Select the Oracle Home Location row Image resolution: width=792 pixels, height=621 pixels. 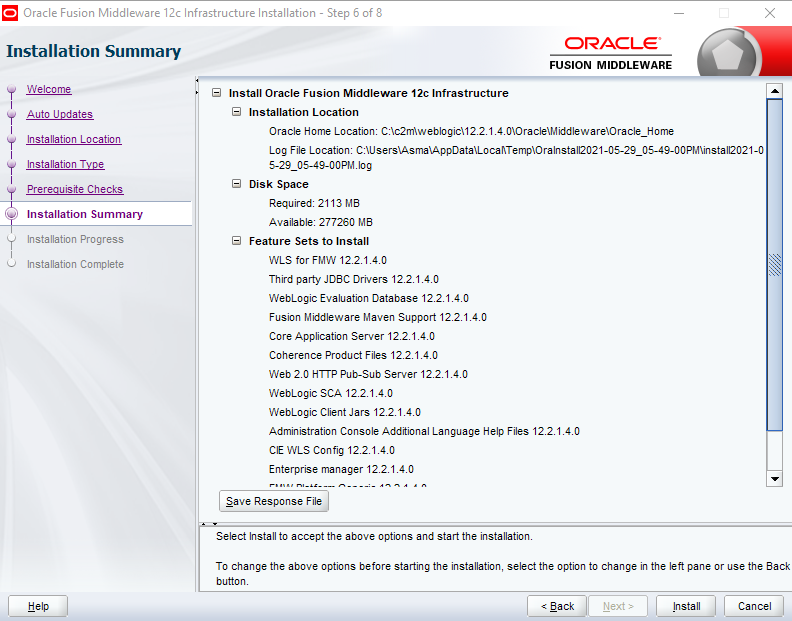(471, 131)
